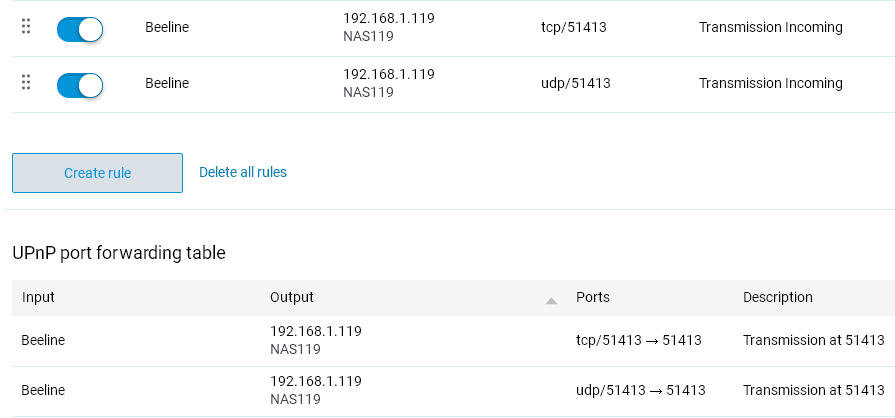Screen dimensions: 895x418
Task: Disable the tcp/51413 Transmission Incoming rule
Action: pos(80,29)
